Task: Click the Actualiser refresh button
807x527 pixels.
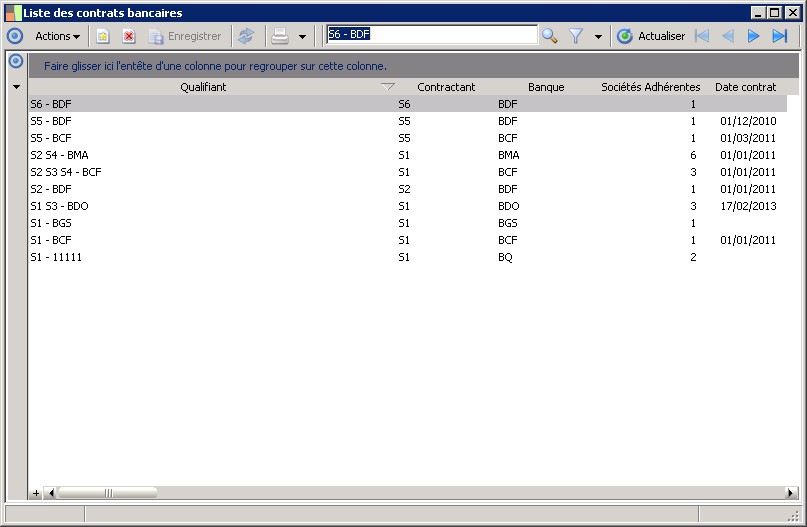Action: (x=651, y=36)
